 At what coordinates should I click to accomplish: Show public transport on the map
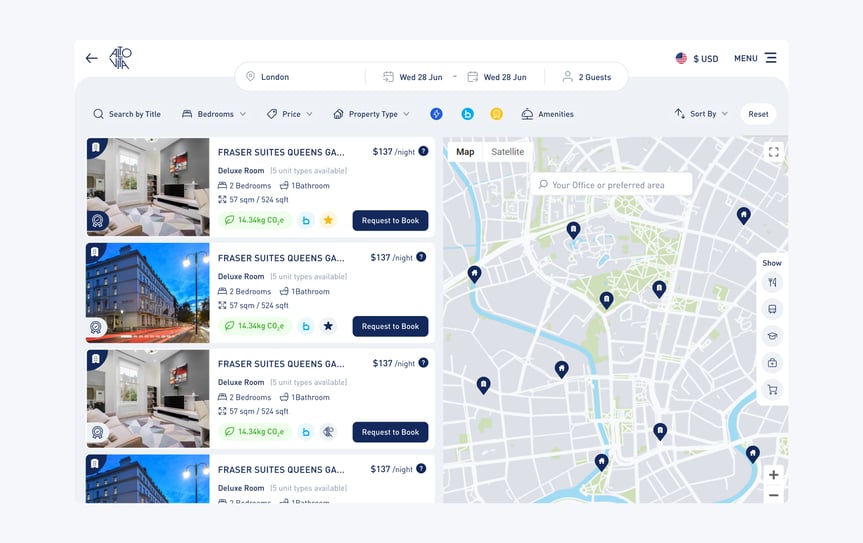pos(772,310)
